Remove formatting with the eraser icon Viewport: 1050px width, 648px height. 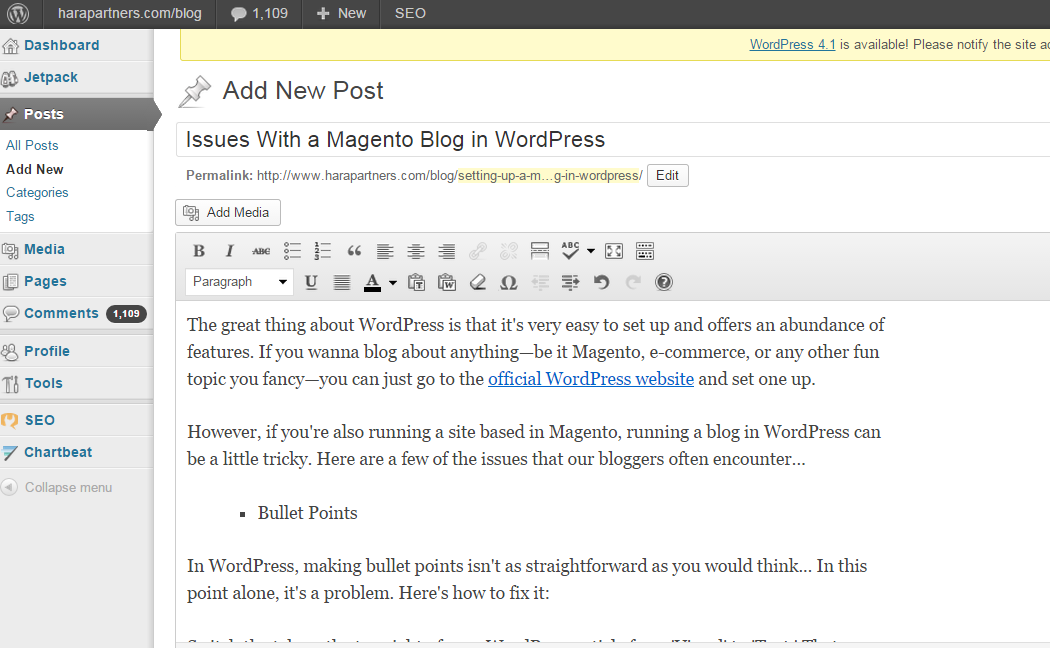coord(477,282)
